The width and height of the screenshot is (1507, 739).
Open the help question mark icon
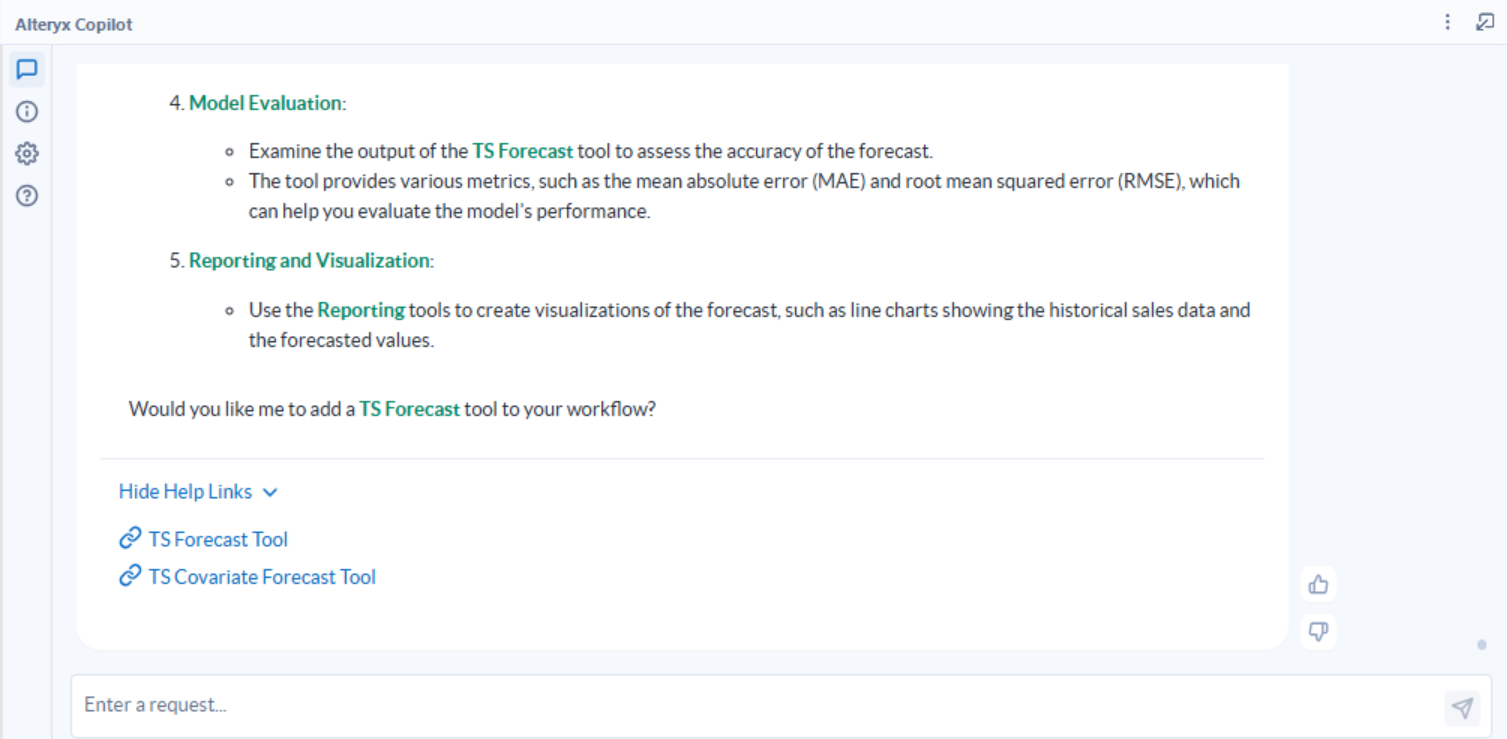[27, 196]
